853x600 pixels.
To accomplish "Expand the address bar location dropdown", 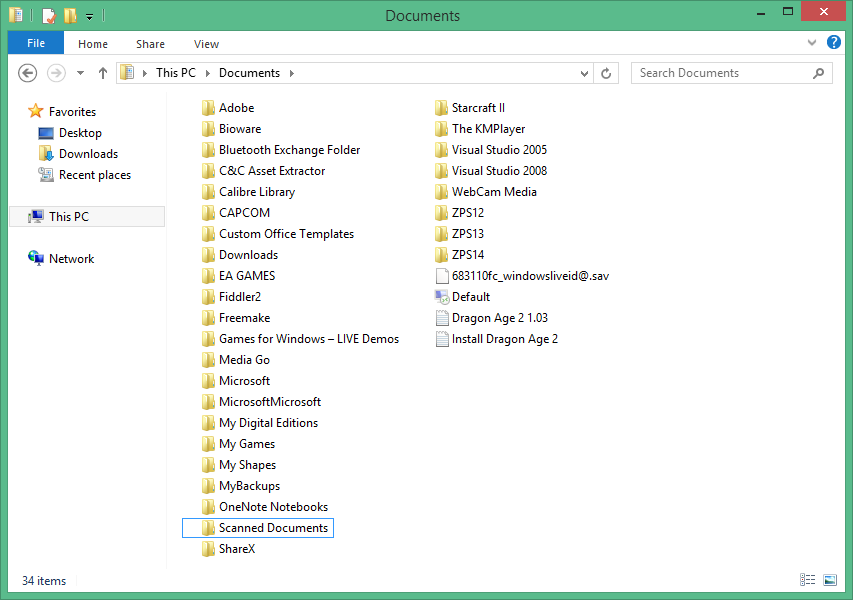I will (583, 73).
